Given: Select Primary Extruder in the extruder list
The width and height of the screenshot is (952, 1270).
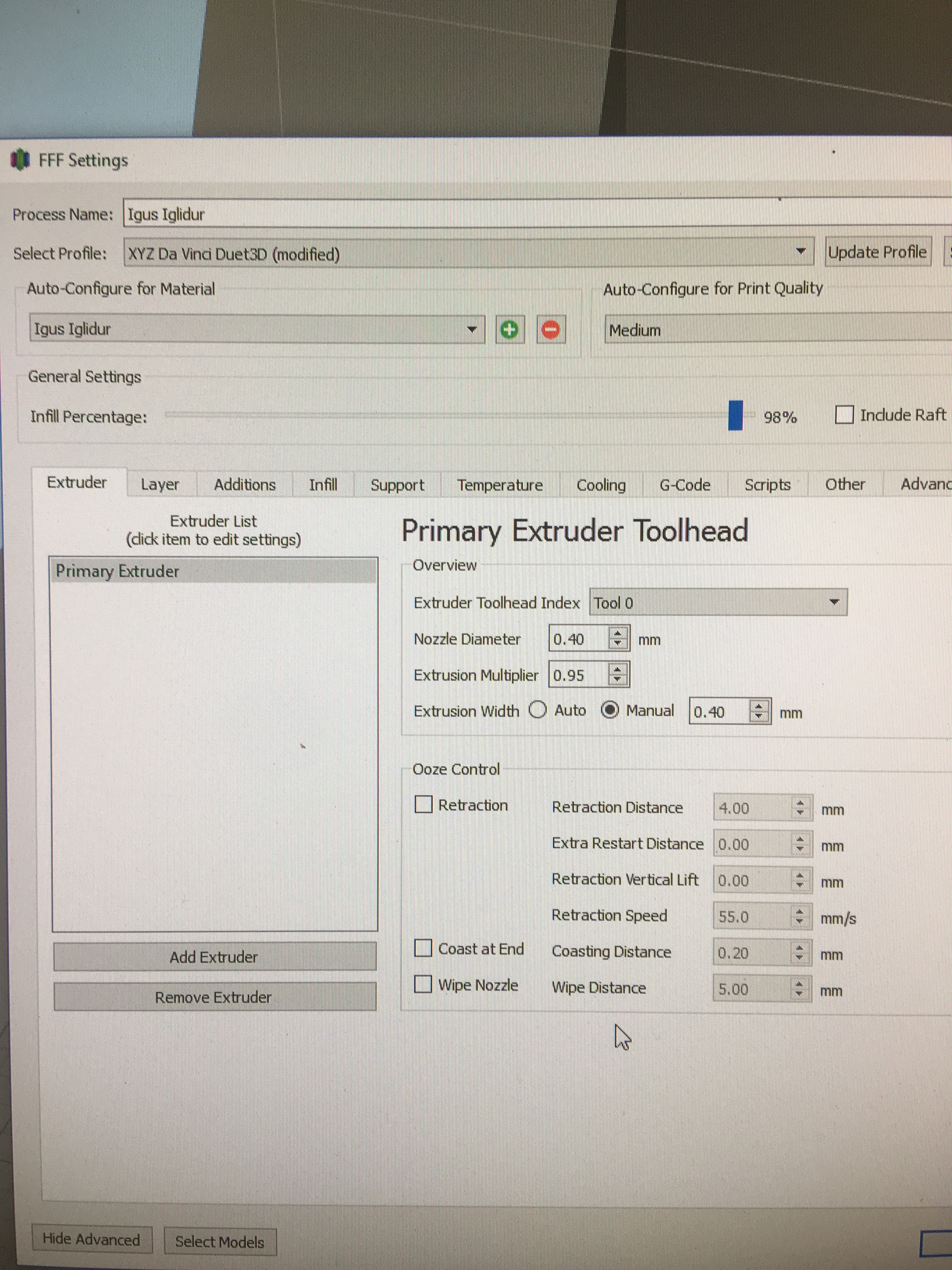Looking at the screenshot, I should (x=214, y=571).
